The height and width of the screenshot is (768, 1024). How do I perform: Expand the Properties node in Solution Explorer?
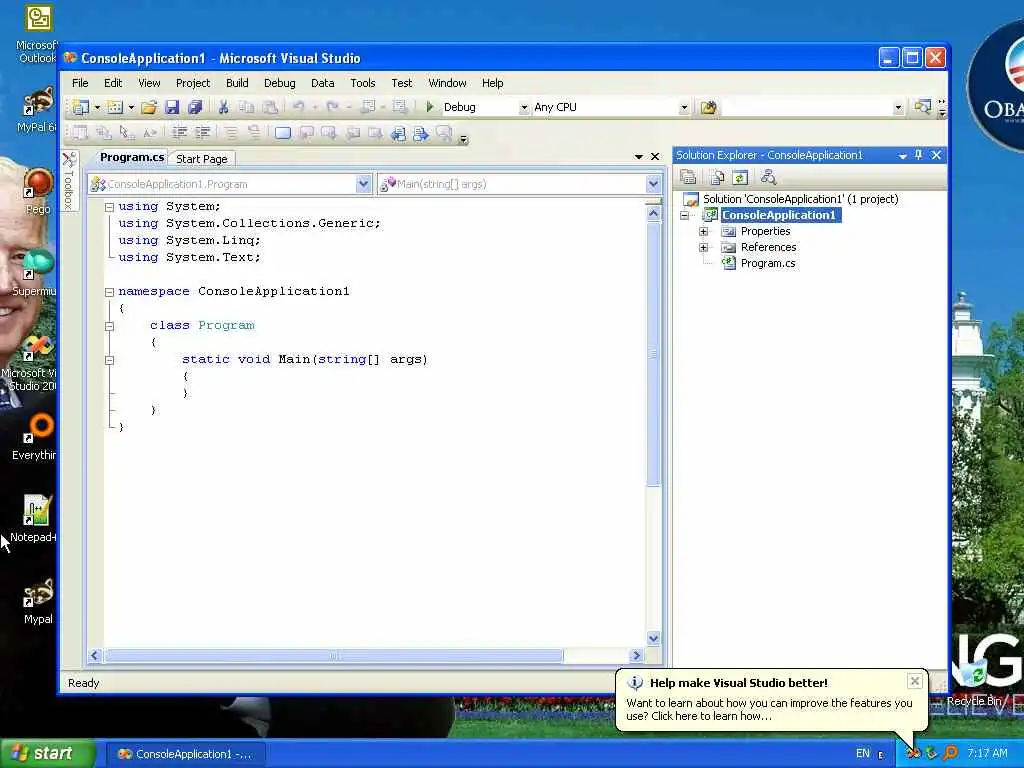coord(703,231)
